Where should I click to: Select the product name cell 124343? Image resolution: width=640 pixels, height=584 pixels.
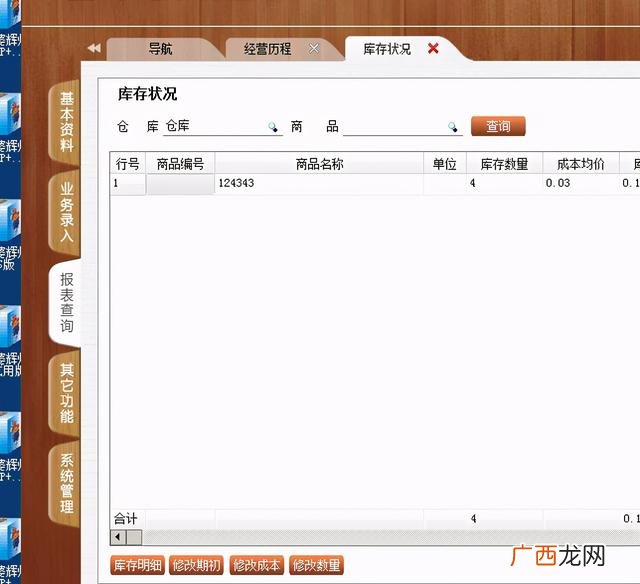[319, 183]
